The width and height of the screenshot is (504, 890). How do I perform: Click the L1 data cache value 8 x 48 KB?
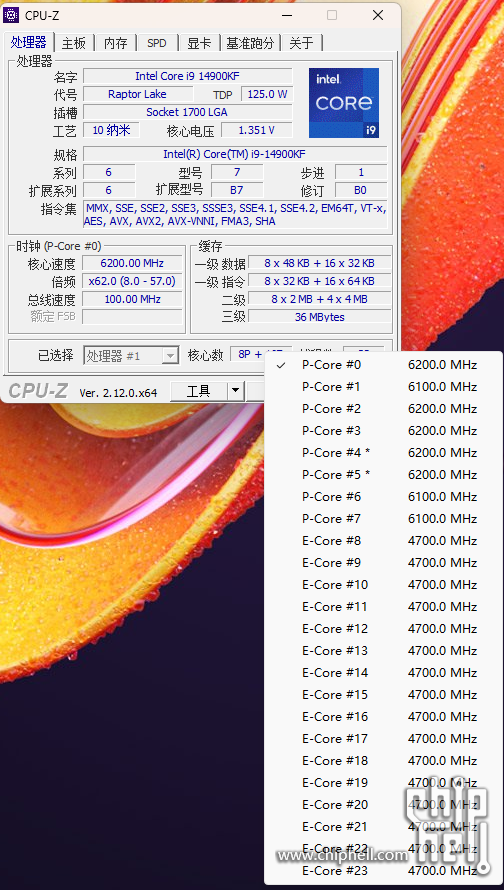pyautogui.click(x=320, y=263)
